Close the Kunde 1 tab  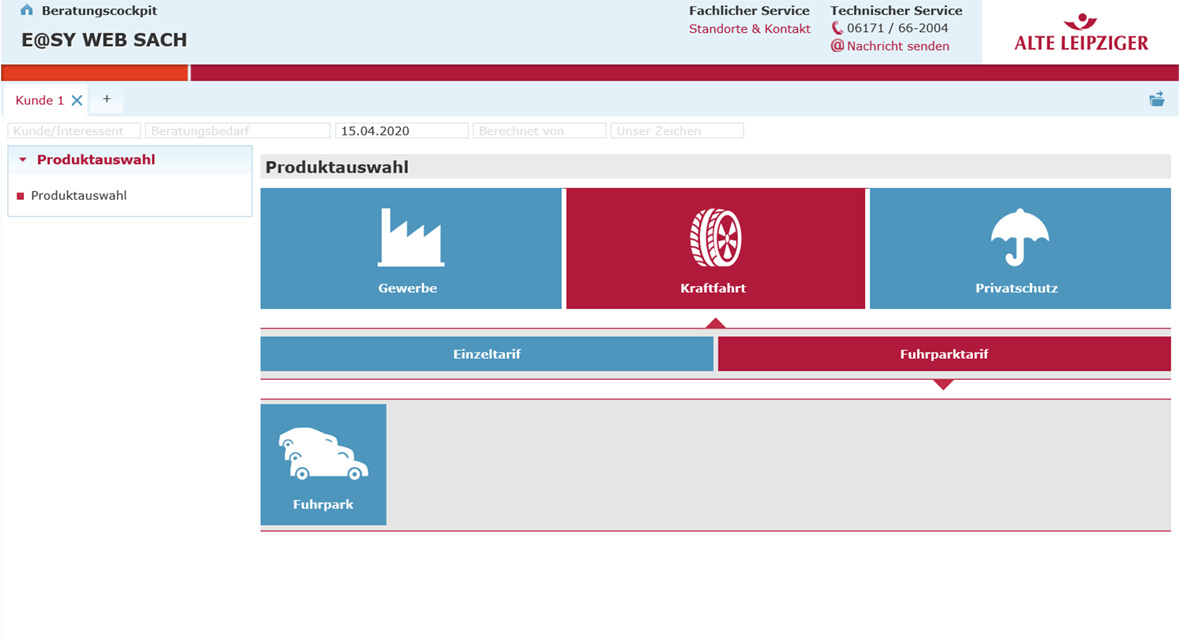(77, 100)
